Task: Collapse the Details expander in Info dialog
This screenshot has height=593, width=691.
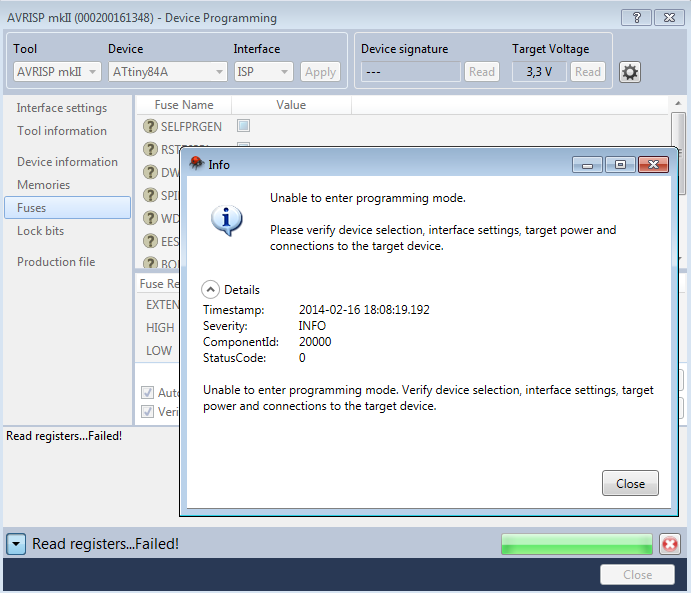Action: click(x=211, y=289)
